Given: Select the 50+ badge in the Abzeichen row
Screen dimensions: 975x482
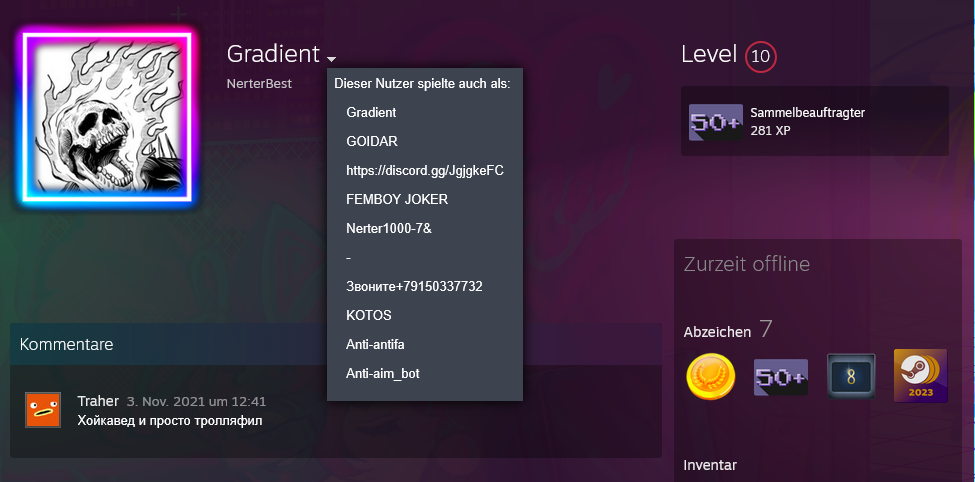Looking at the screenshot, I should [780, 377].
